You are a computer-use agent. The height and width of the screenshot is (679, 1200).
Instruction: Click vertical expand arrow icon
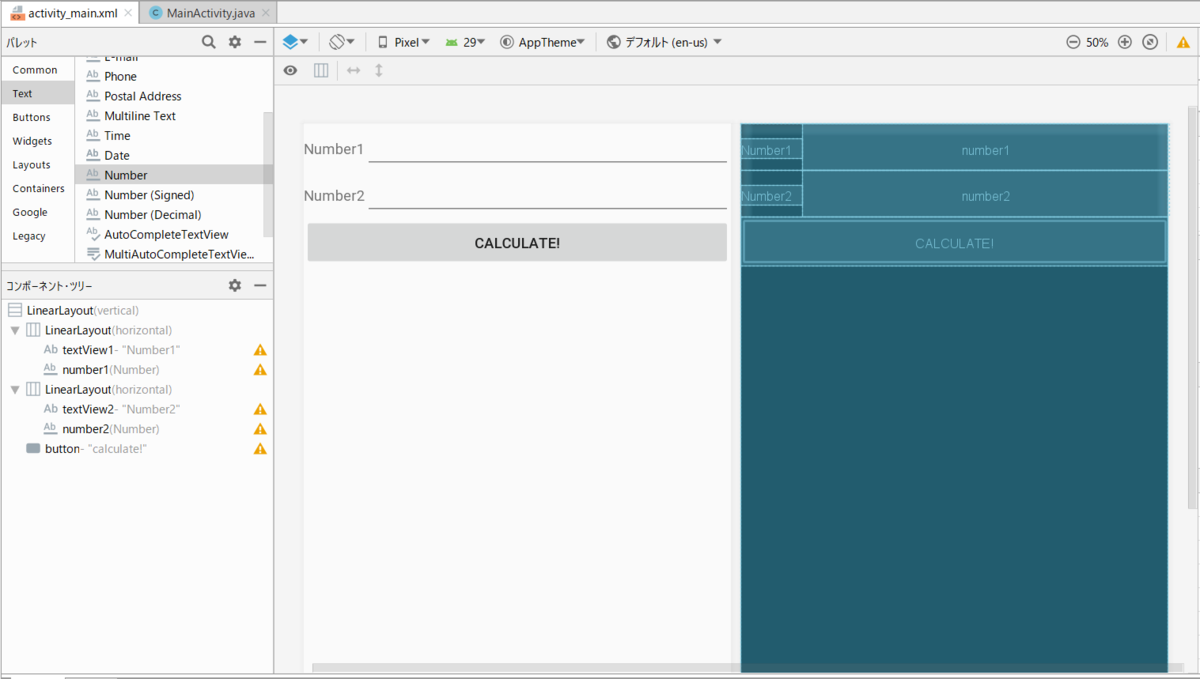(x=379, y=70)
